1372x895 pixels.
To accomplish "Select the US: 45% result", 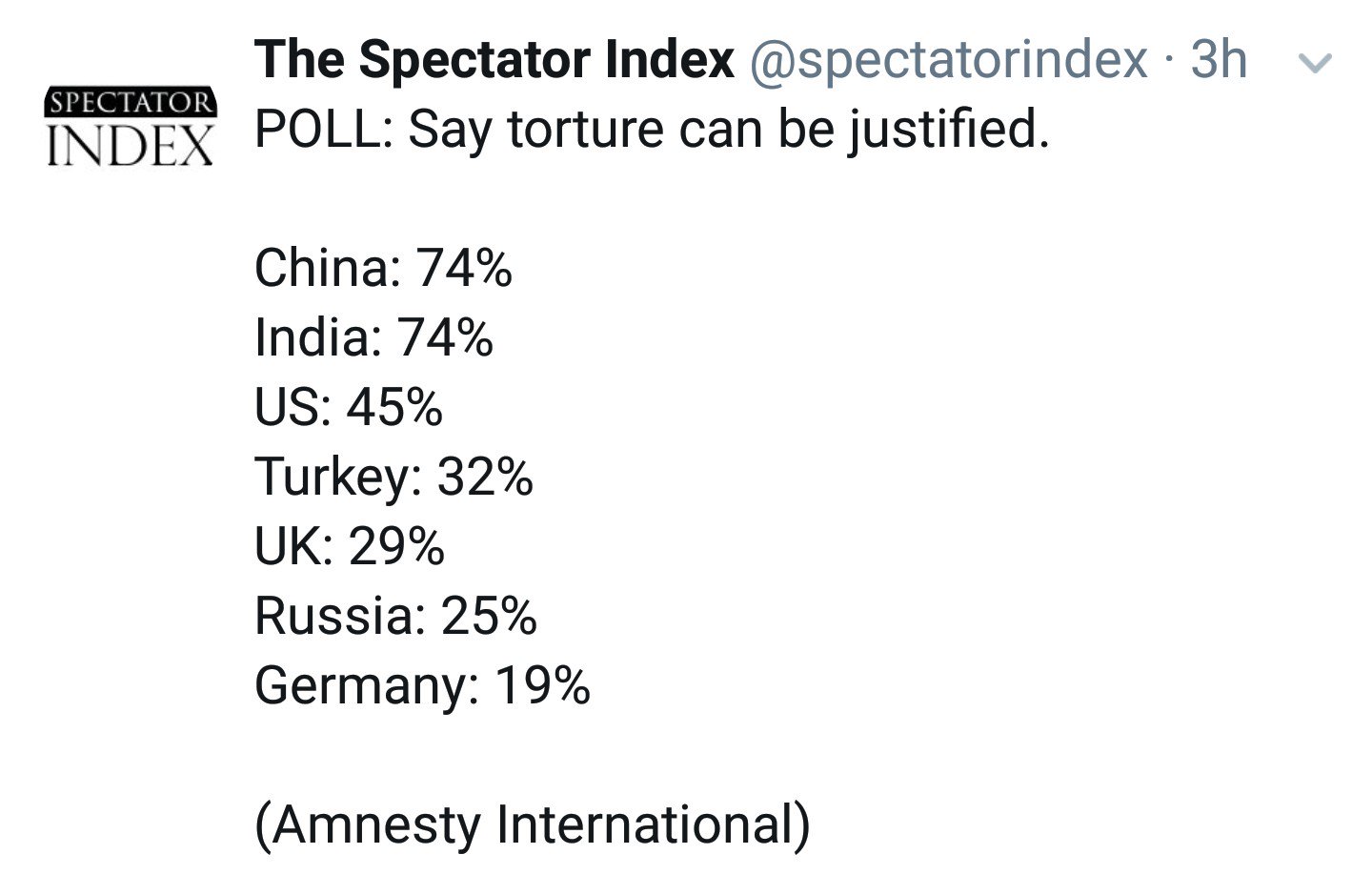I will click(349, 406).
